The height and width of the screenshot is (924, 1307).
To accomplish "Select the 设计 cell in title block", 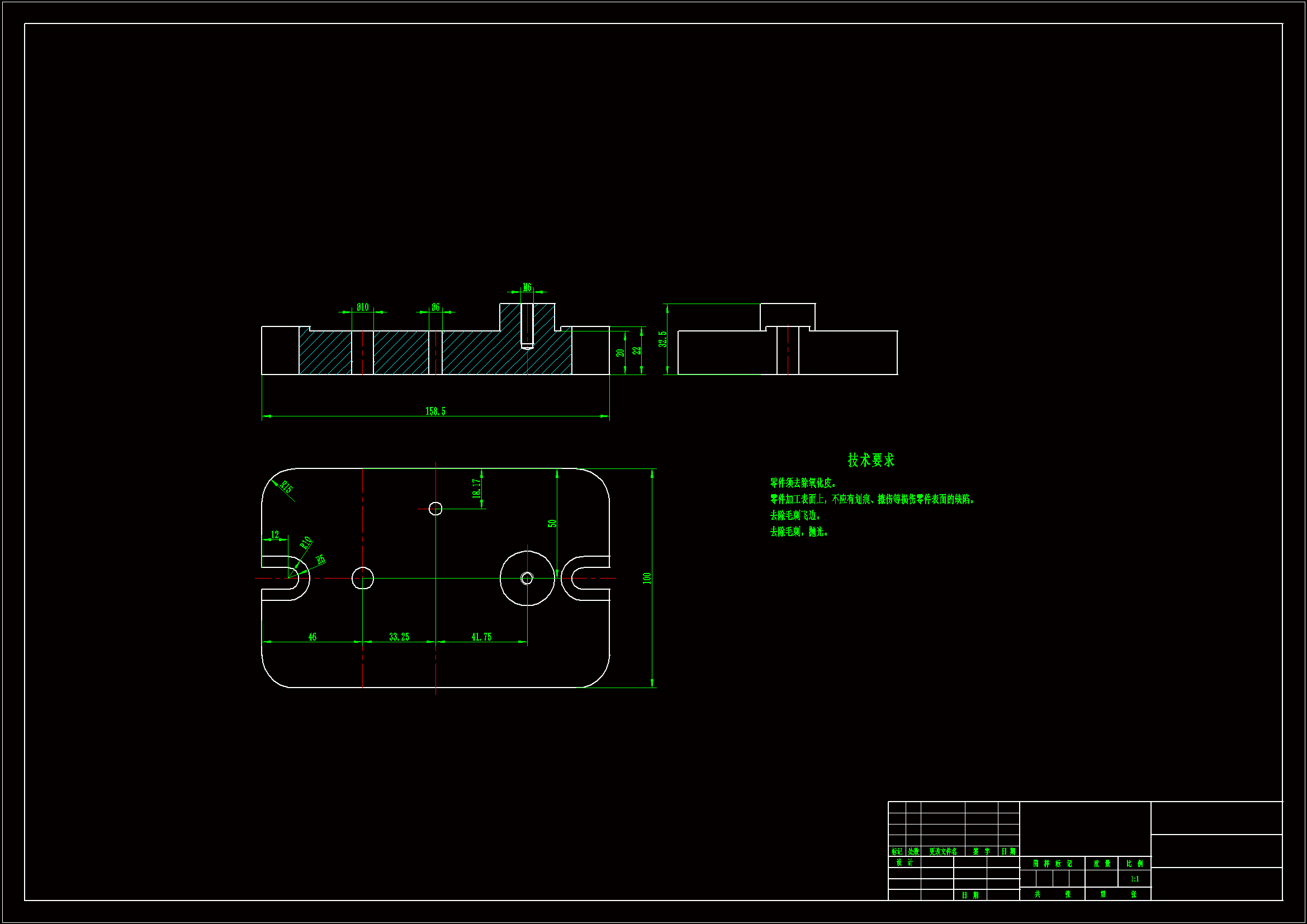I will [x=905, y=863].
